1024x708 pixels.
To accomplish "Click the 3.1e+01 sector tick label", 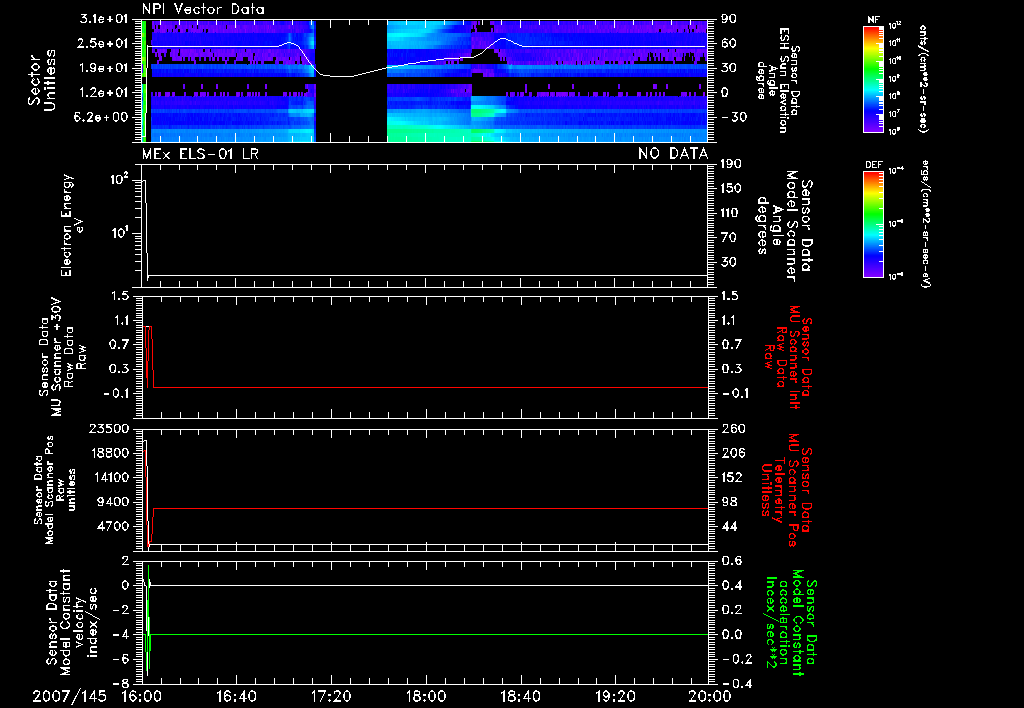I will [104, 19].
